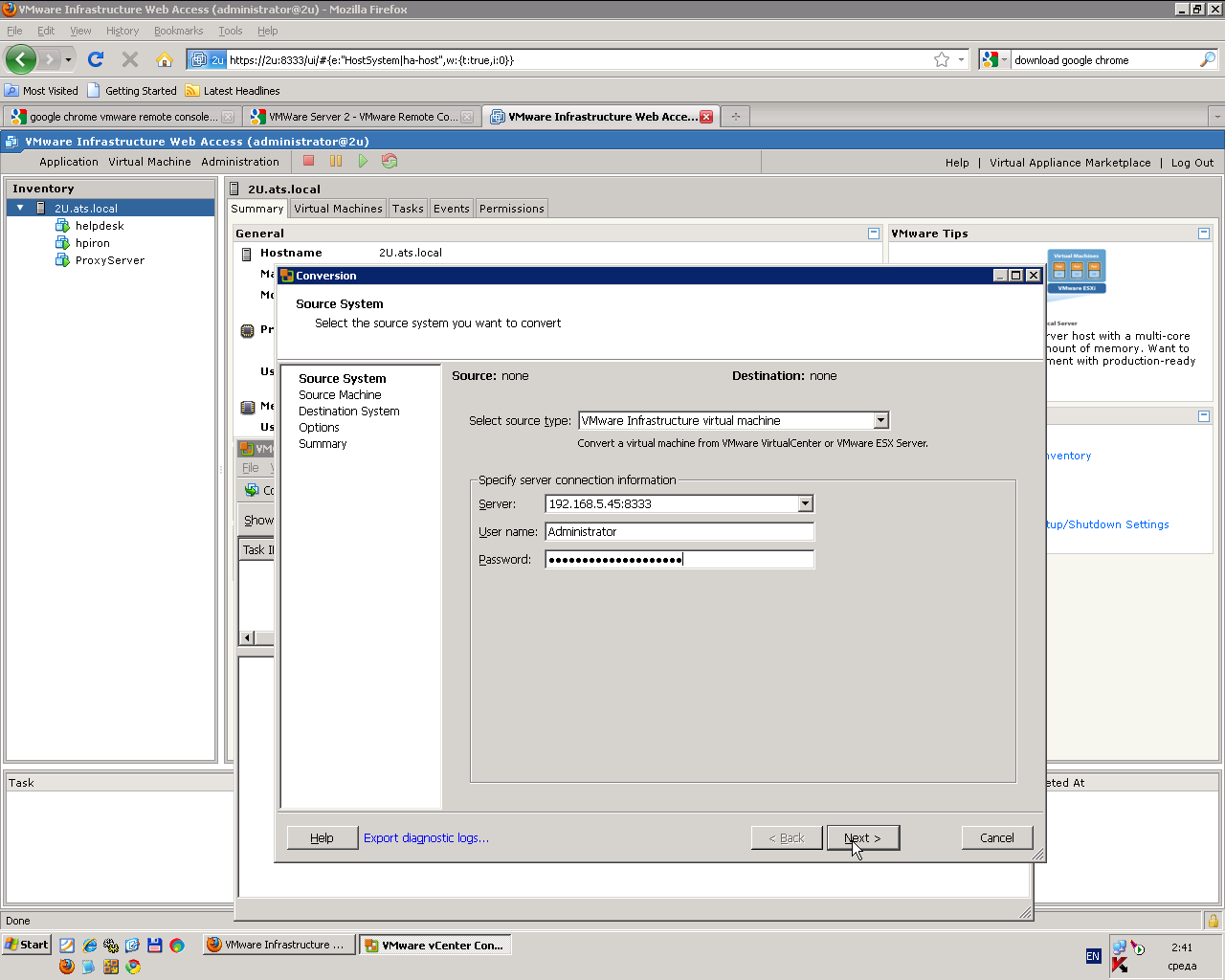This screenshot has width=1225, height=980.
Task: Click the Most Visited bookmarks icon
Action: click(x=11, y=91)
